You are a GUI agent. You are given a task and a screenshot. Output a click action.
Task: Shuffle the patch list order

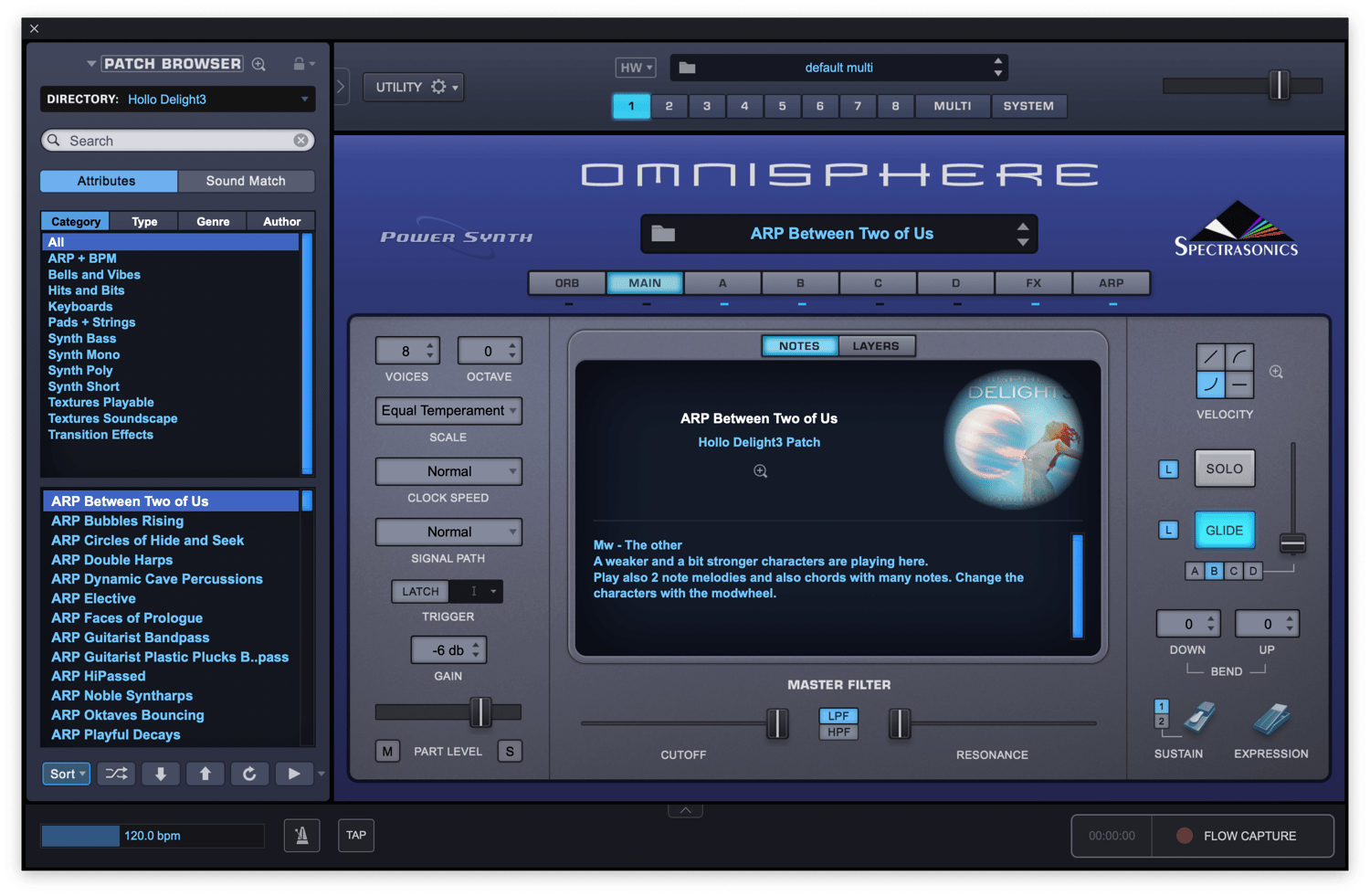tap(116, 774)
